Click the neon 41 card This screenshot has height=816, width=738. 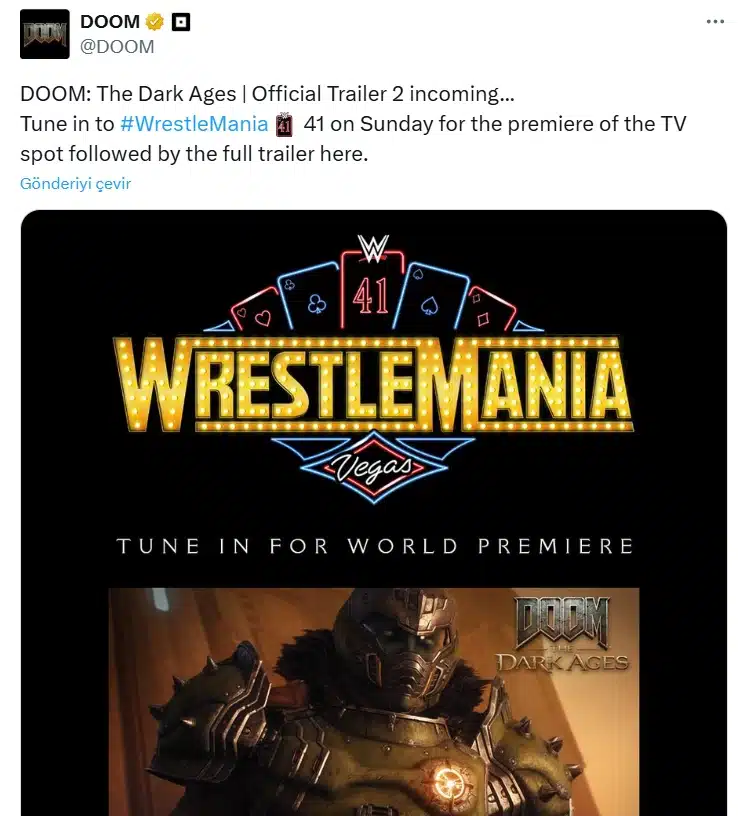(x=373, y=291)
